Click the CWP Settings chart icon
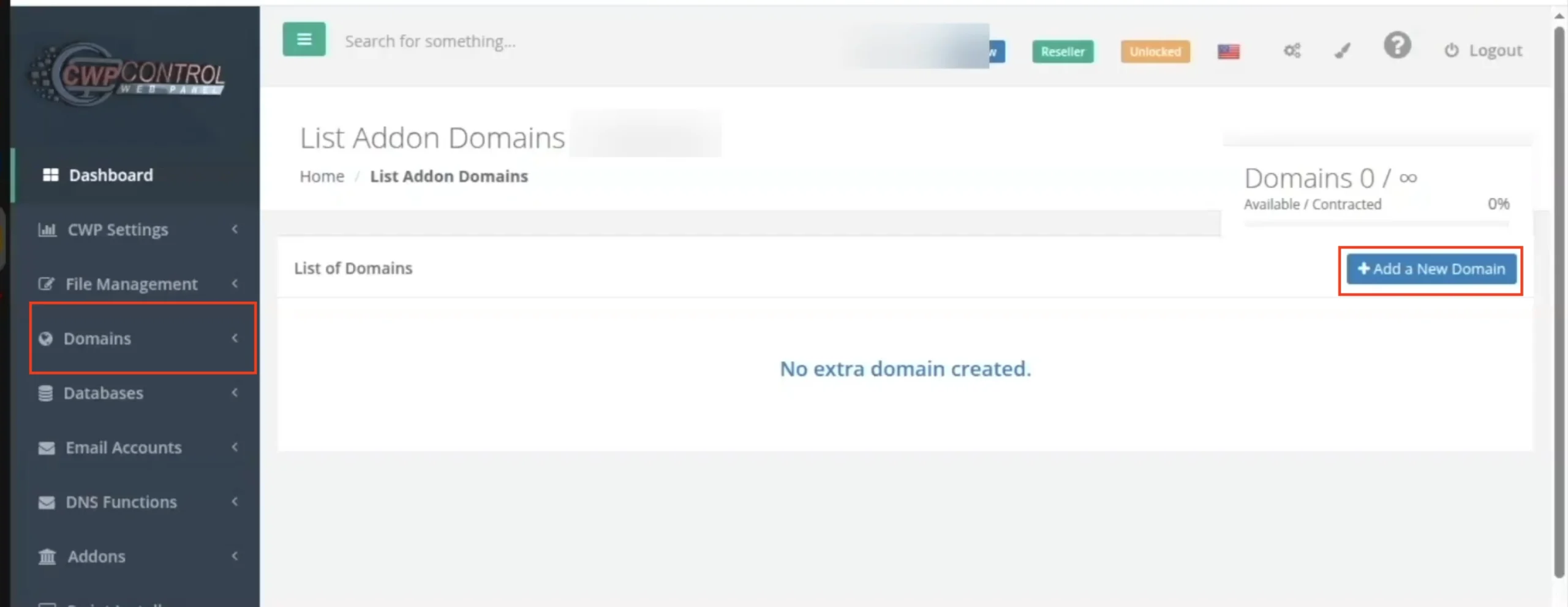 [47, 230]
